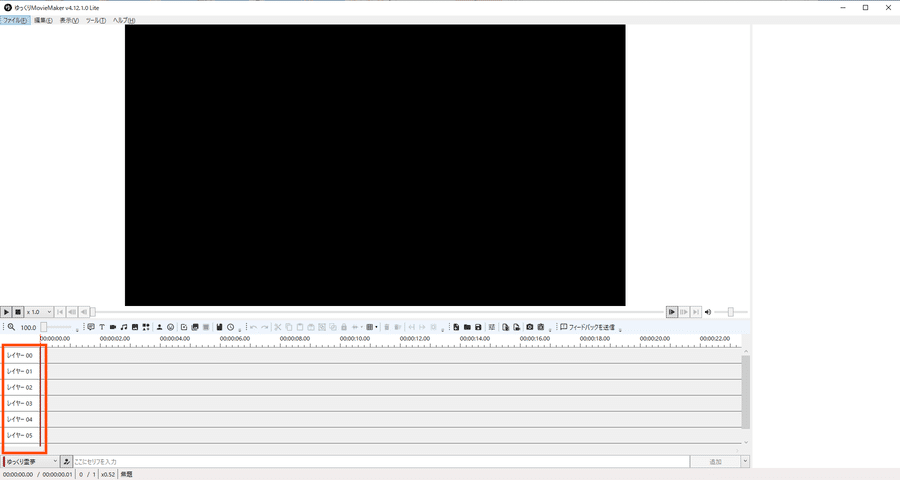Add a text item with T icon
900x480 pixels.
[102, 327]
